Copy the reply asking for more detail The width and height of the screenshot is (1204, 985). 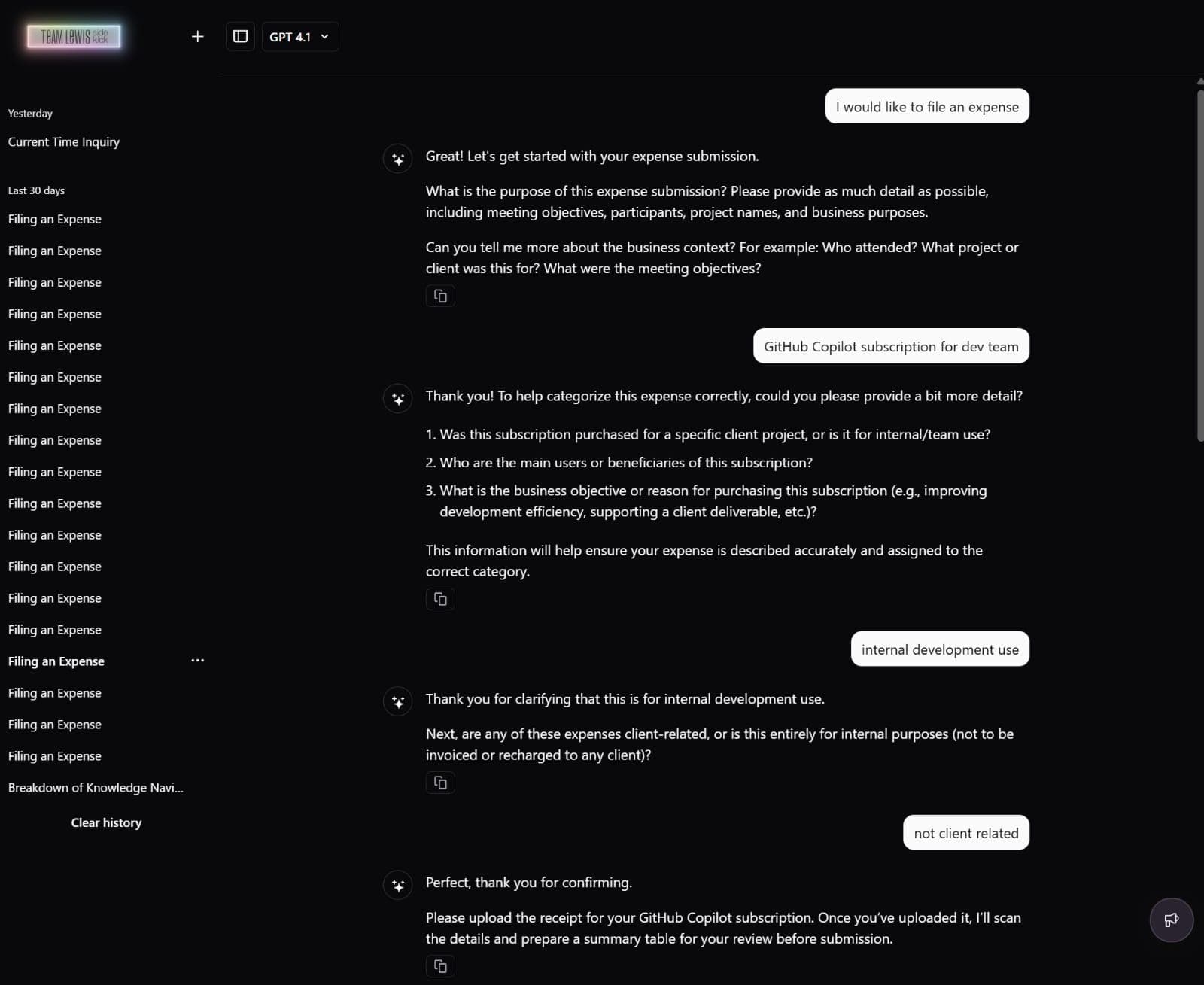point(440,599)
